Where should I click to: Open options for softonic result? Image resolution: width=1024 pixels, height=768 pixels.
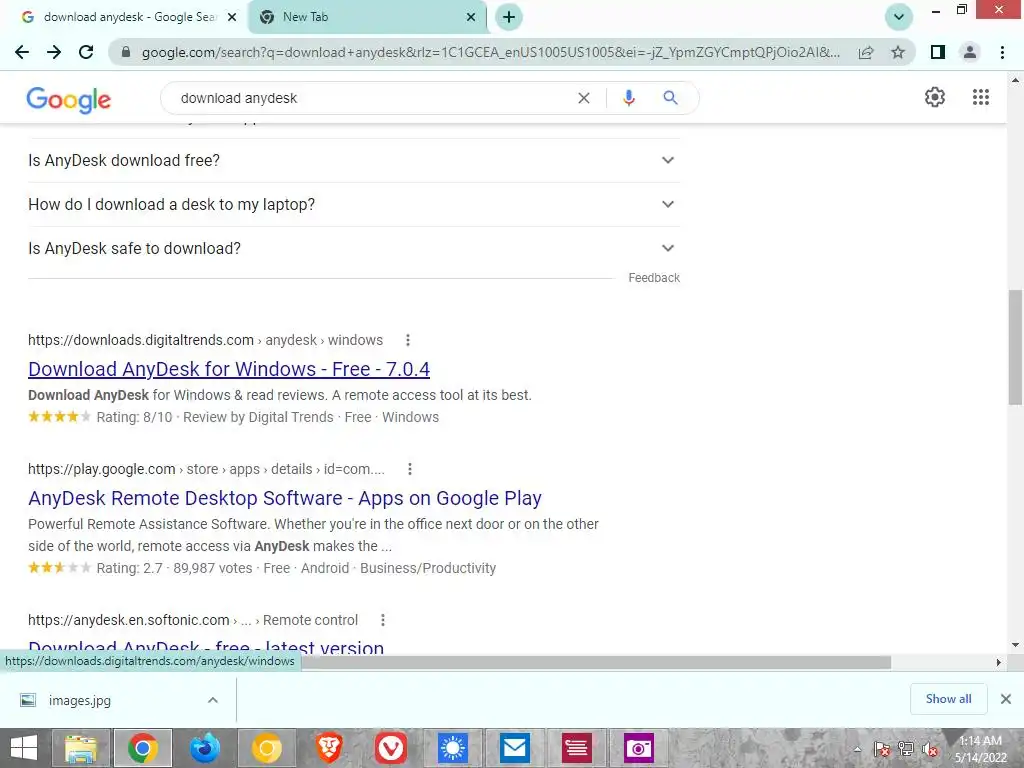(383, 620)
